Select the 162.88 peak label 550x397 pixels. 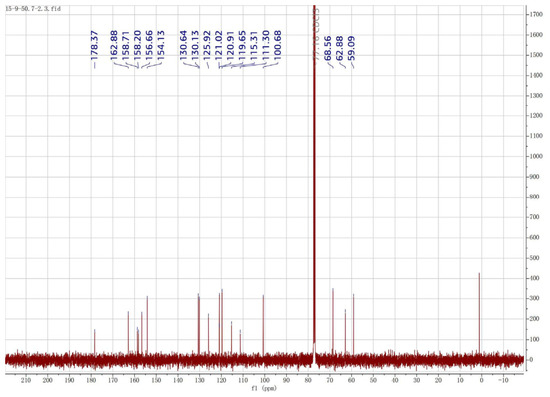tap(114, 45)
